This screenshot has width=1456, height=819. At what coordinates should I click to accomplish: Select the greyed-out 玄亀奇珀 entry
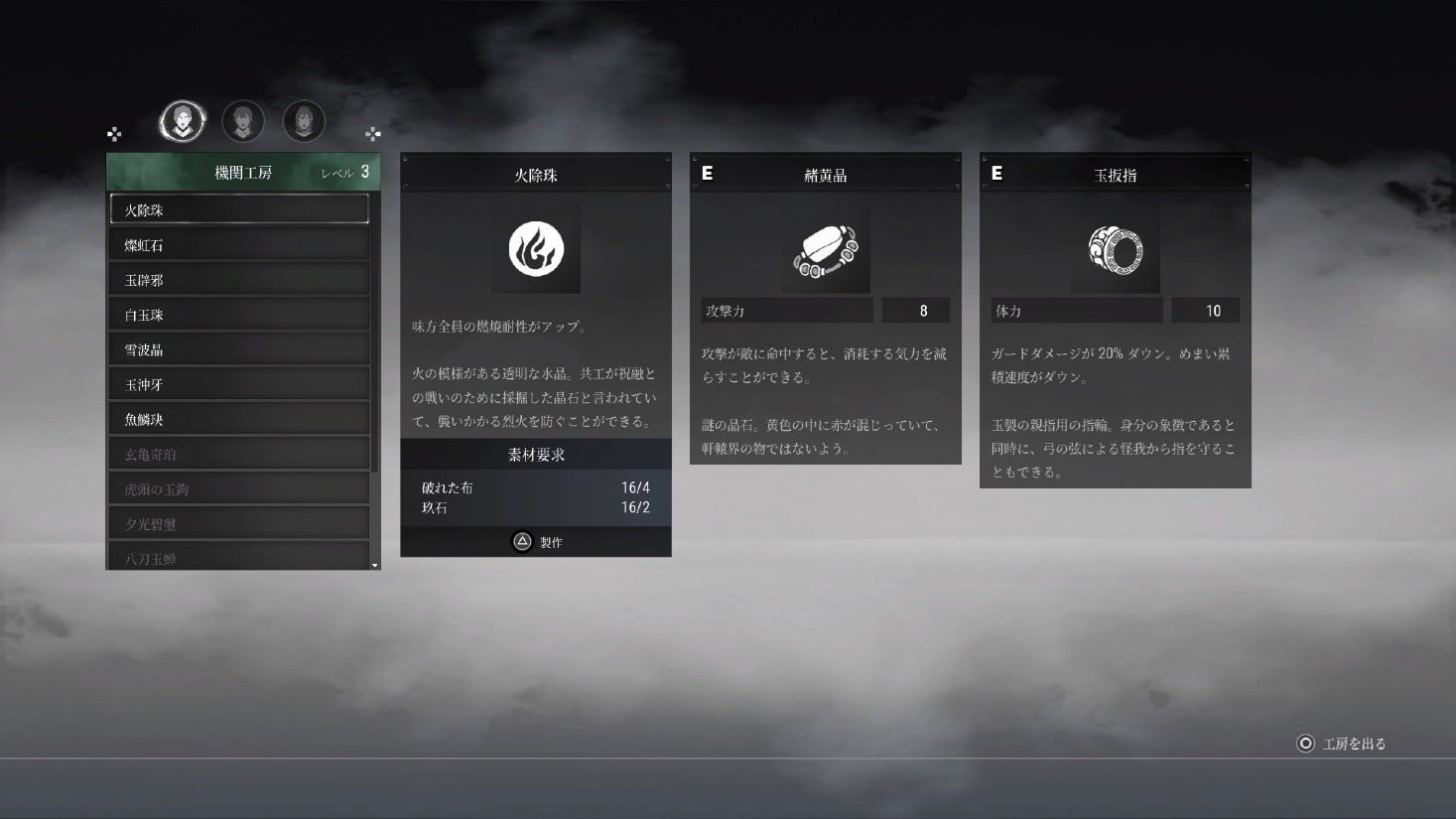[x=239, y=454]
